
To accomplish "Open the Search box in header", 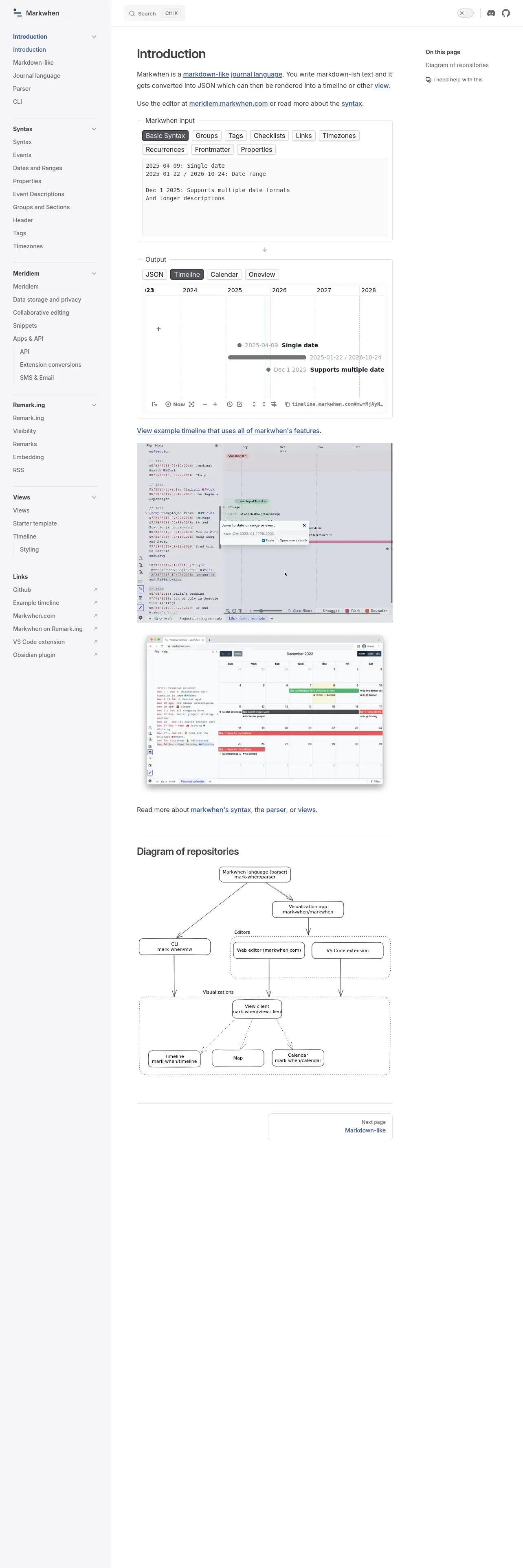I will [155, 13].
